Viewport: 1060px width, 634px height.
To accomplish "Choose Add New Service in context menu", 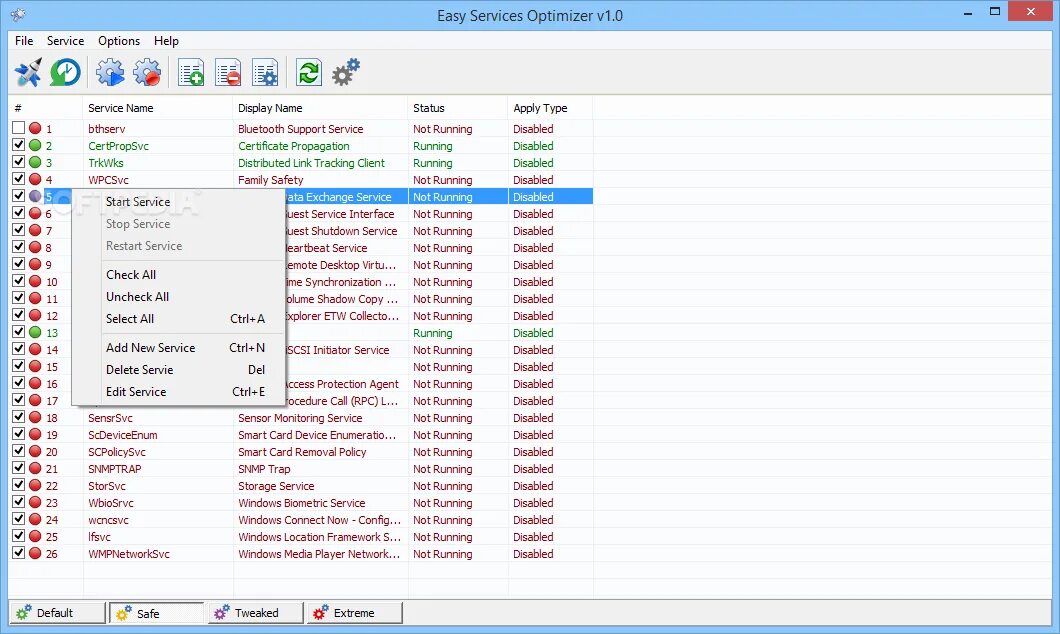I will (178, 347).
